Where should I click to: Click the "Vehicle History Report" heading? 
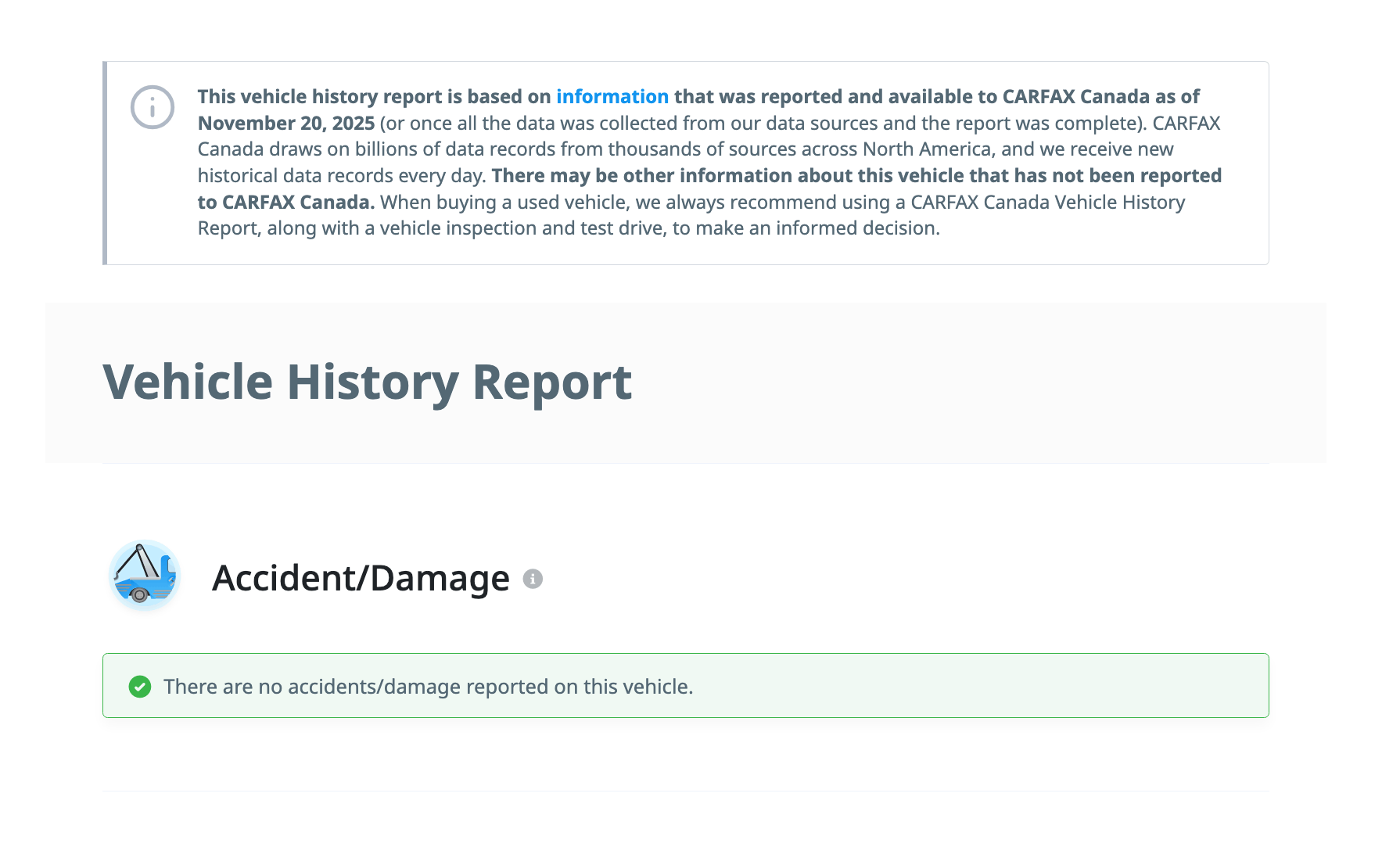(367, 382)
